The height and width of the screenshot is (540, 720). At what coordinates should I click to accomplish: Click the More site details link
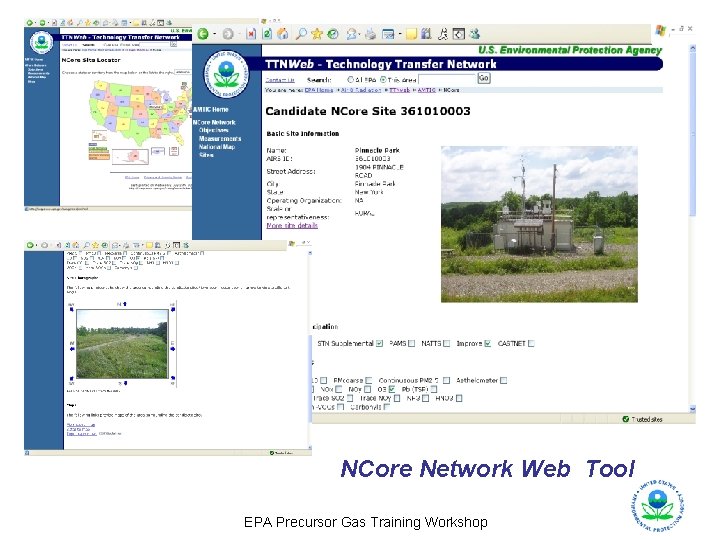click(292, 225)
